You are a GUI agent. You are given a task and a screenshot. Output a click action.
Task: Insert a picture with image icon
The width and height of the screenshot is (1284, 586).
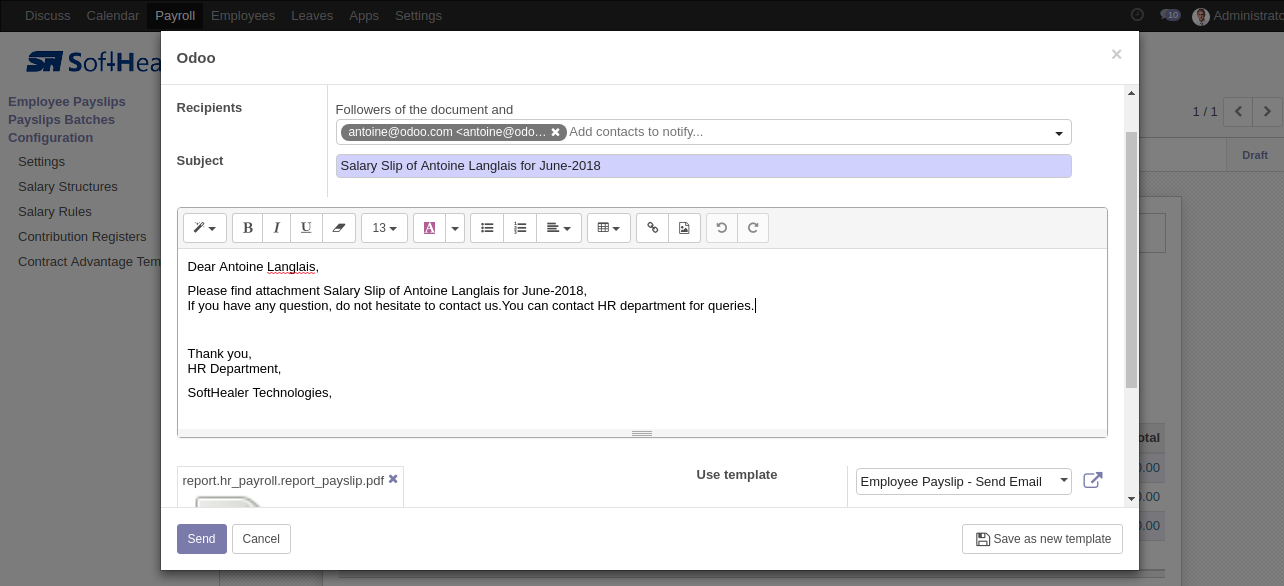(x=684, y=228)
